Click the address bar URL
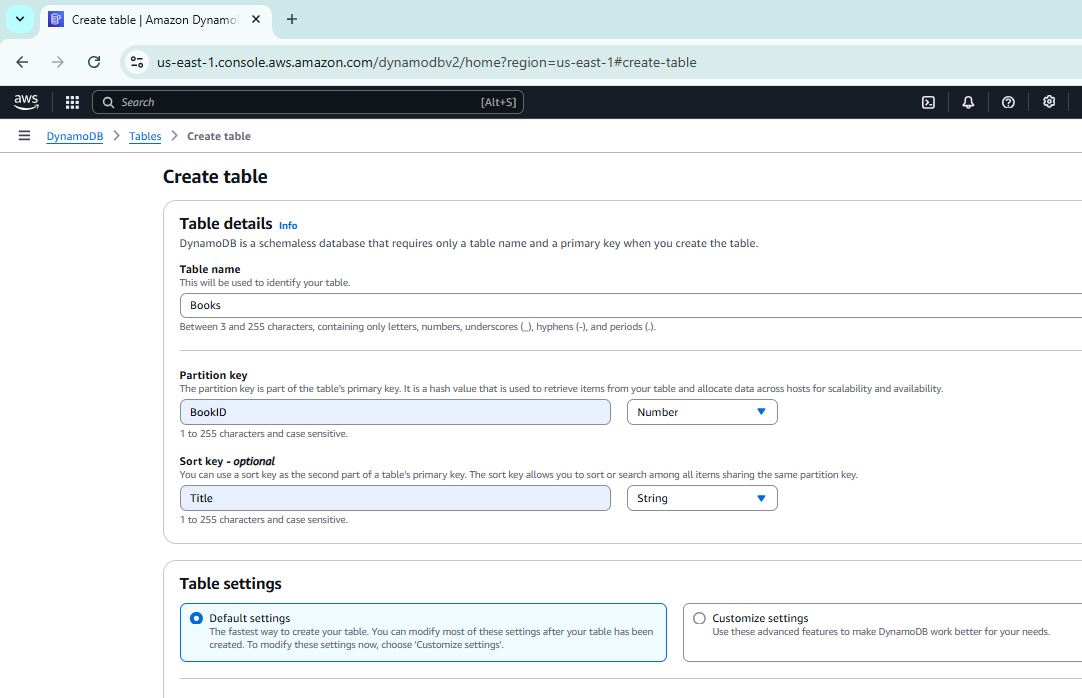Image resolution: width=1082 pixels, height=698 pixels. (426, 62)
